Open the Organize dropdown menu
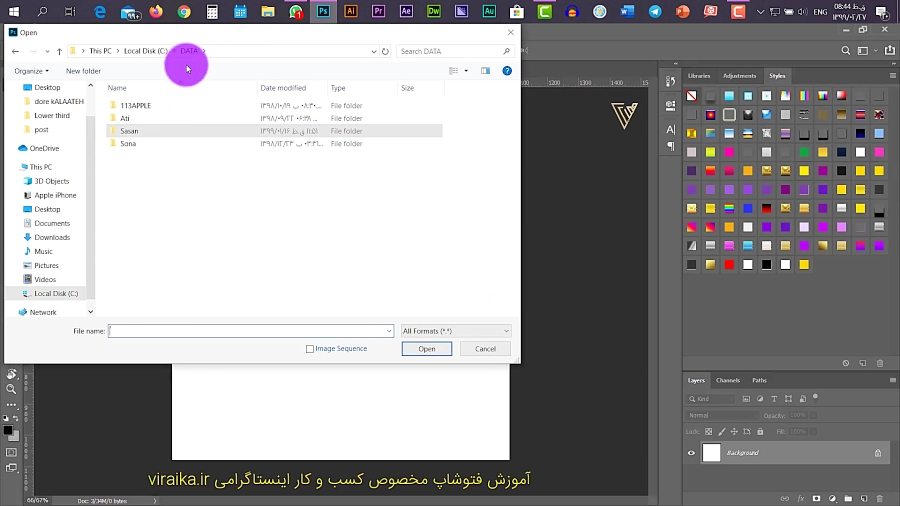900x506 pixels. (x=32, y=71)
